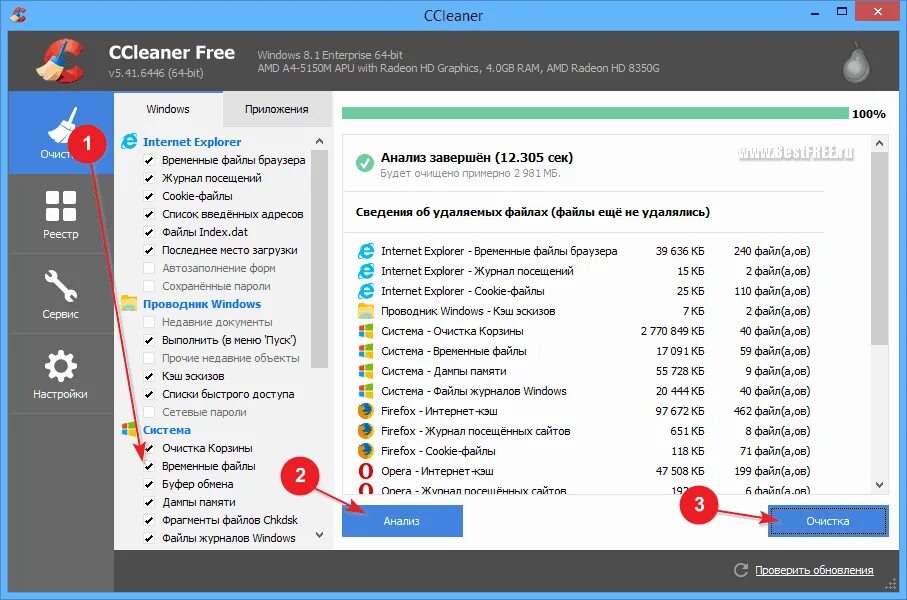This screenshot has height=600, width=907.
Task: Open the Сервис wrench tools section
Action: (x=61, y=286)
